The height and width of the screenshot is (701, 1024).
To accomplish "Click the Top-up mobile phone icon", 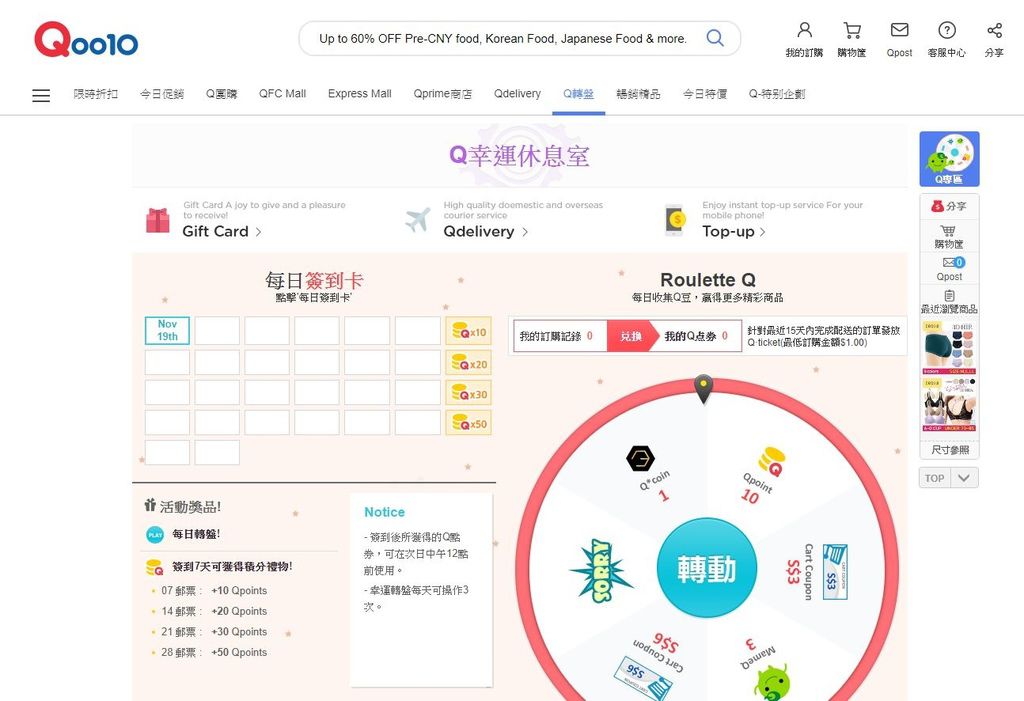I will click(676, 220).
